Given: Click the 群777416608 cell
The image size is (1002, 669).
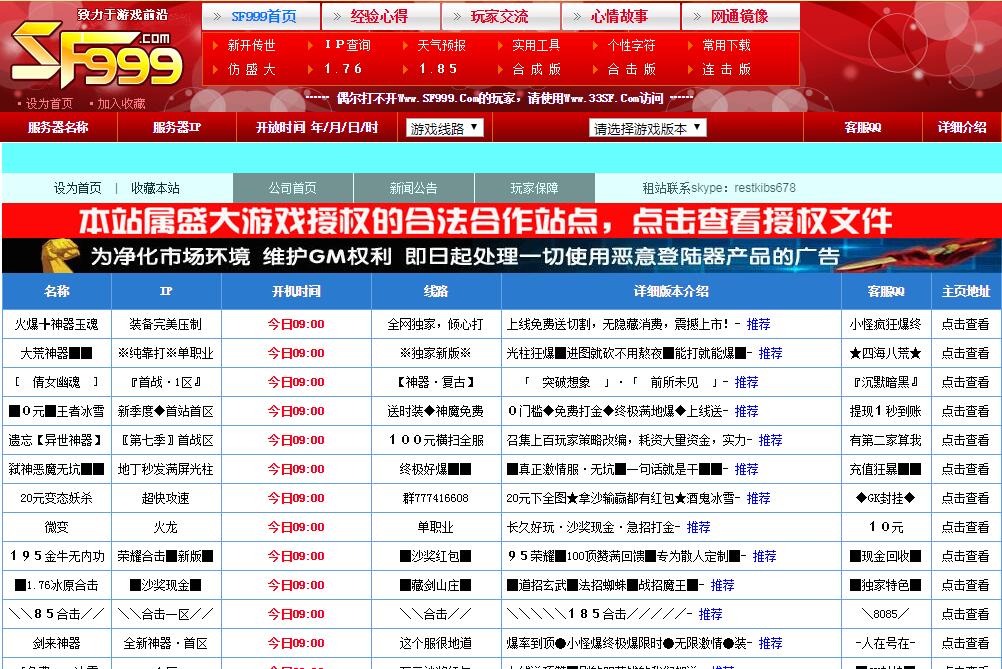Looking at the screenshot, I should point(436,498).
